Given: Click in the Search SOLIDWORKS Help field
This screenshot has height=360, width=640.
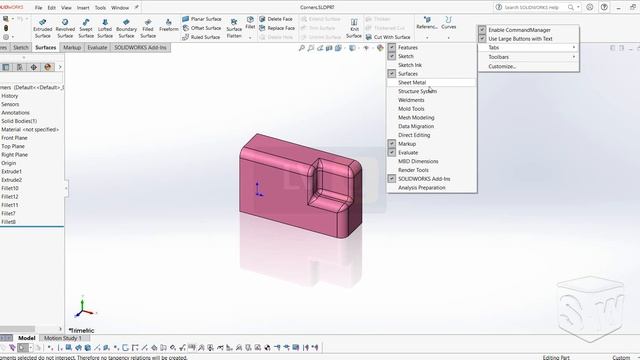Looking at the screenshot, I should click(531, 7).
